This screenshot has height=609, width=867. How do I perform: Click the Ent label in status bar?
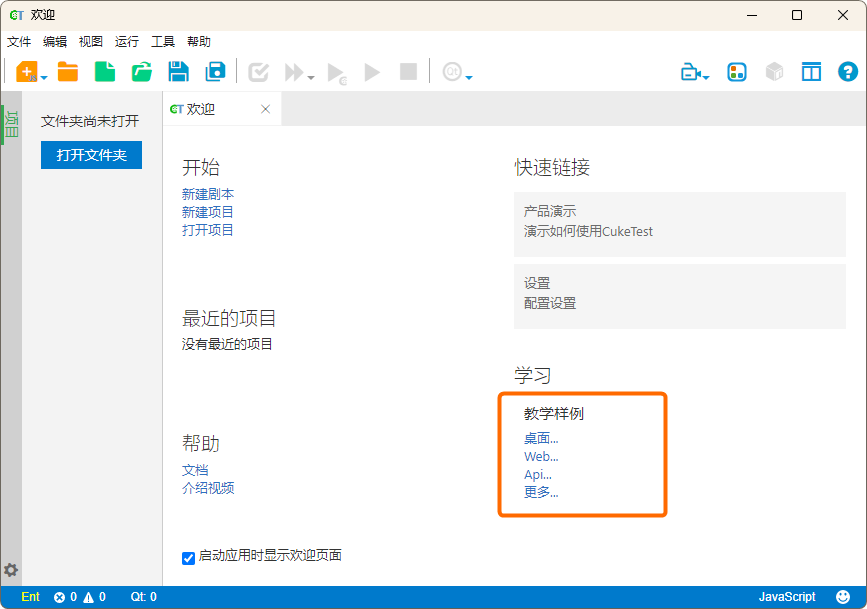30,597
